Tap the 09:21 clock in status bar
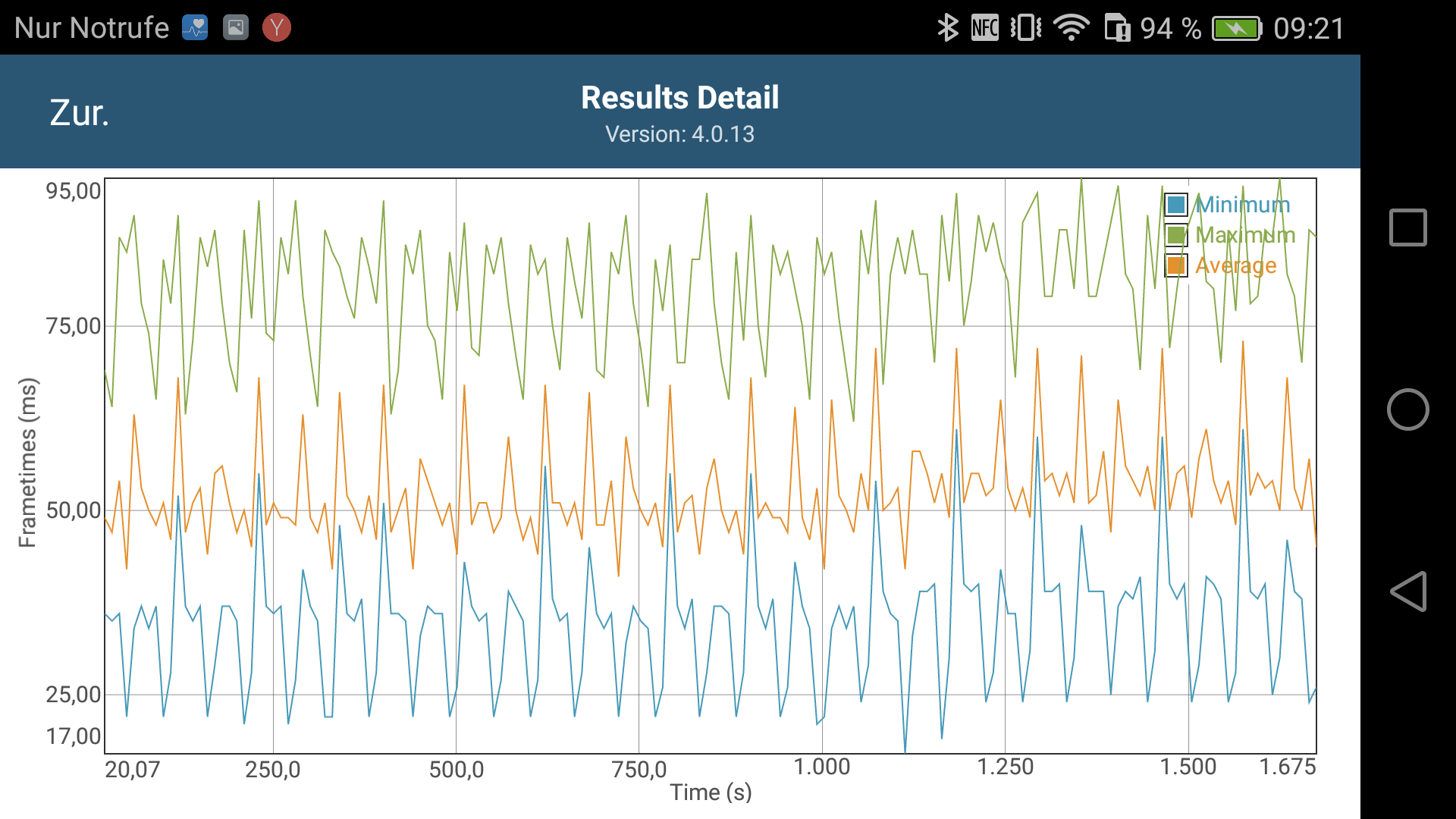 [1308, 28]
